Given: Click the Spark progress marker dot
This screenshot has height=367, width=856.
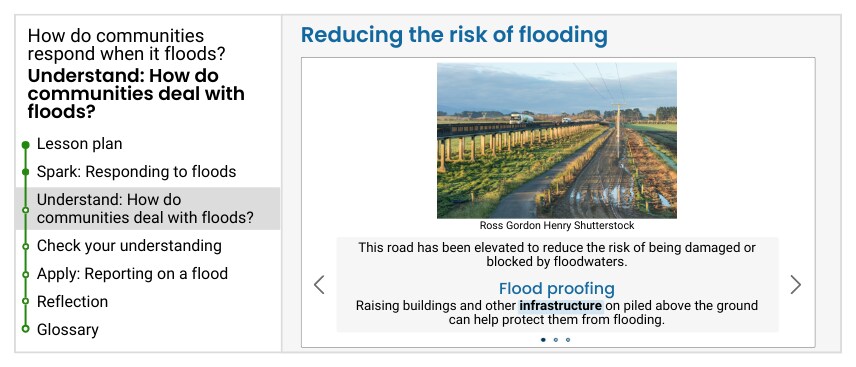Looking at the screenshot, I should (x=25, y=172).
